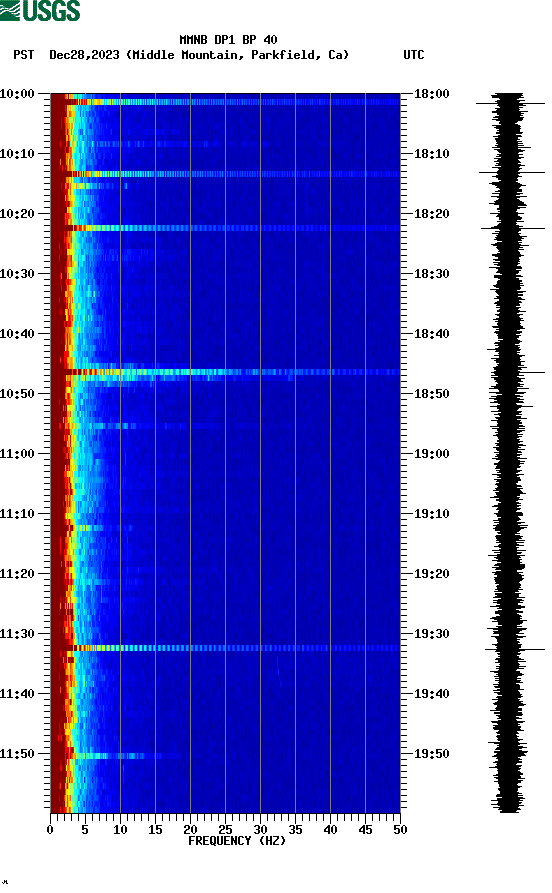Click 'Middle Mountain, Parkfield, Ca' location text
The image size is (552, 893).
238,55
